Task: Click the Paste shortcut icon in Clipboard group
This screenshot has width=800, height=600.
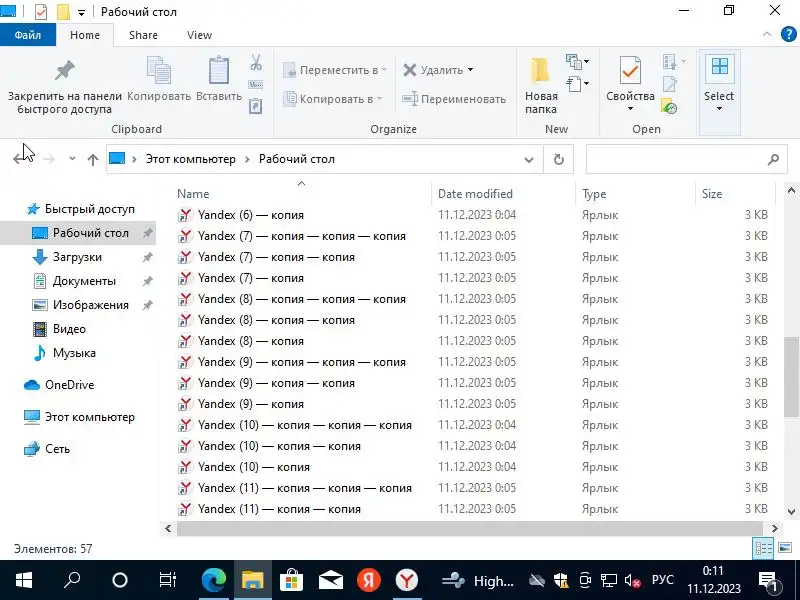Action: pos(256,106)
